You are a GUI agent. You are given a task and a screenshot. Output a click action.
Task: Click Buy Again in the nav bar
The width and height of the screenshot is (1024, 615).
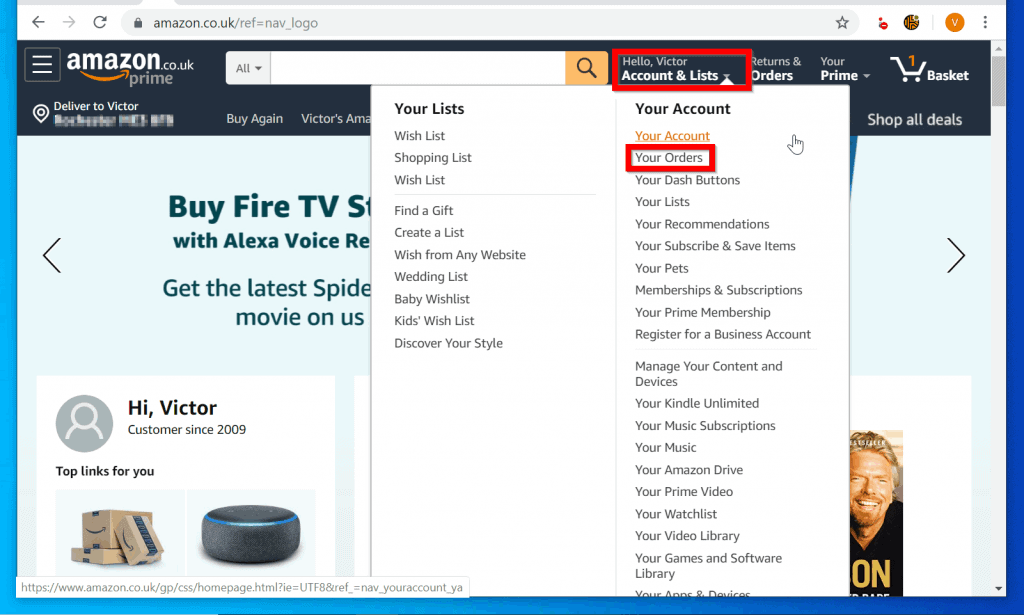click(255, 119)
